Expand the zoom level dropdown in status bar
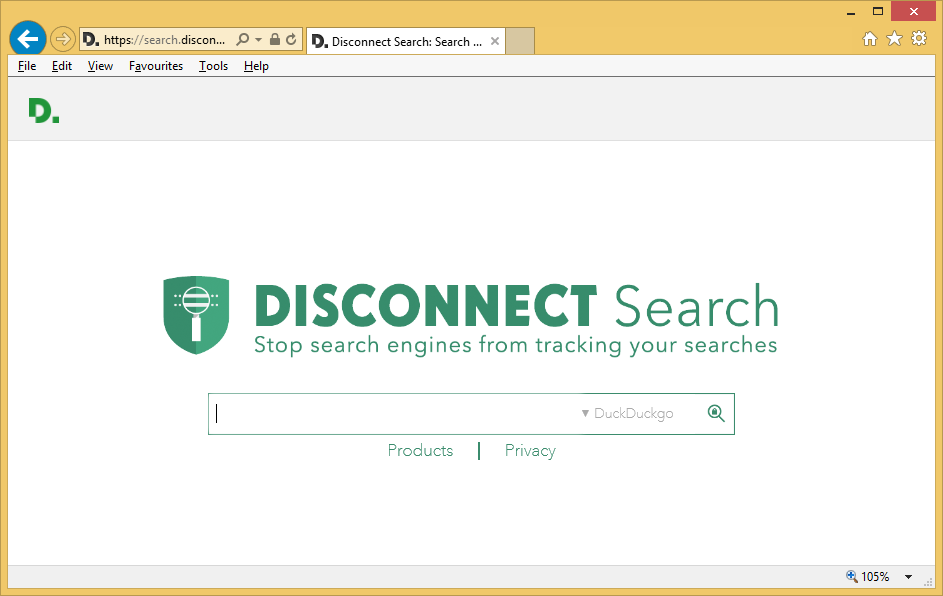Viewport: 943px width, 596px height. [908, 576]
